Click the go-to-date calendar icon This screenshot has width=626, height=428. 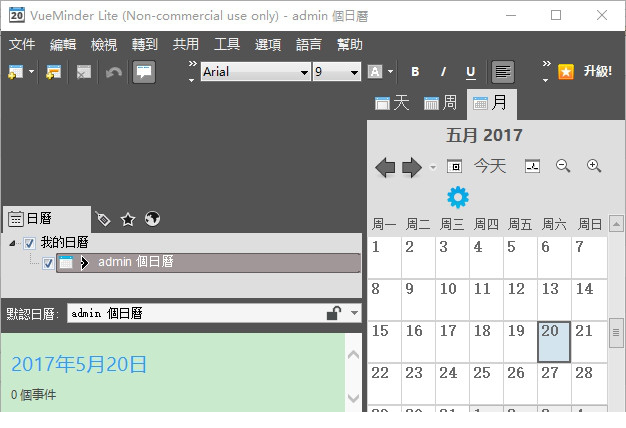pos(454,166)
